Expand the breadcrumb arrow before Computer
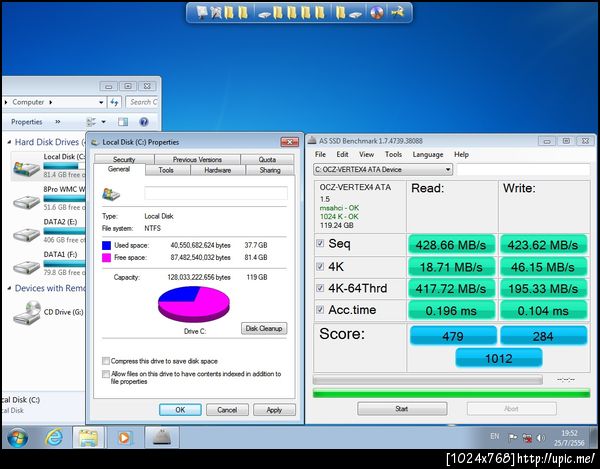 click(x=6, y=102)
